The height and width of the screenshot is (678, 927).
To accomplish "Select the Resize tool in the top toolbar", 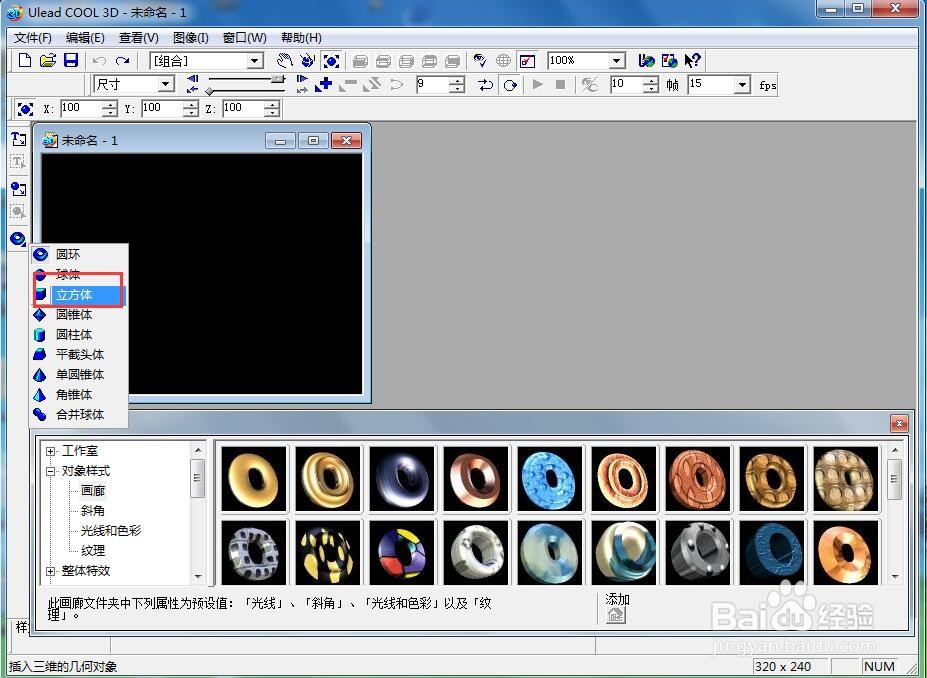I will pos(331,60).
